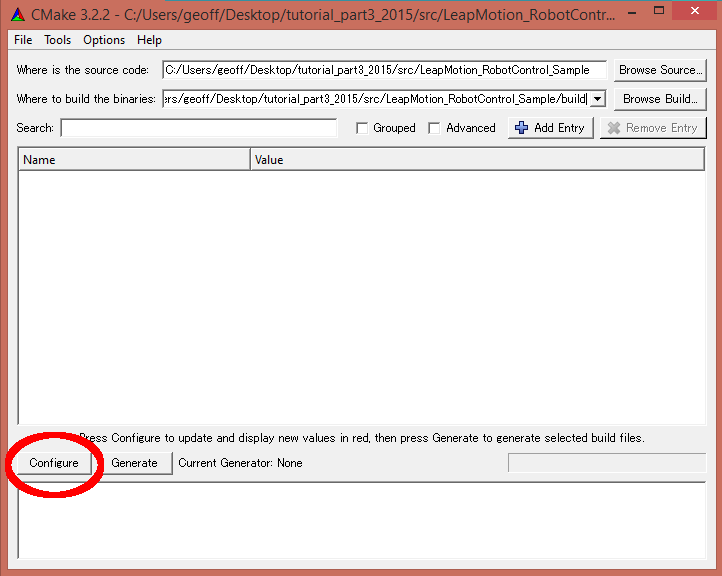Open the File menu
Screen dimensions: 722x576
pyautogui.click(x=23, y=40)
